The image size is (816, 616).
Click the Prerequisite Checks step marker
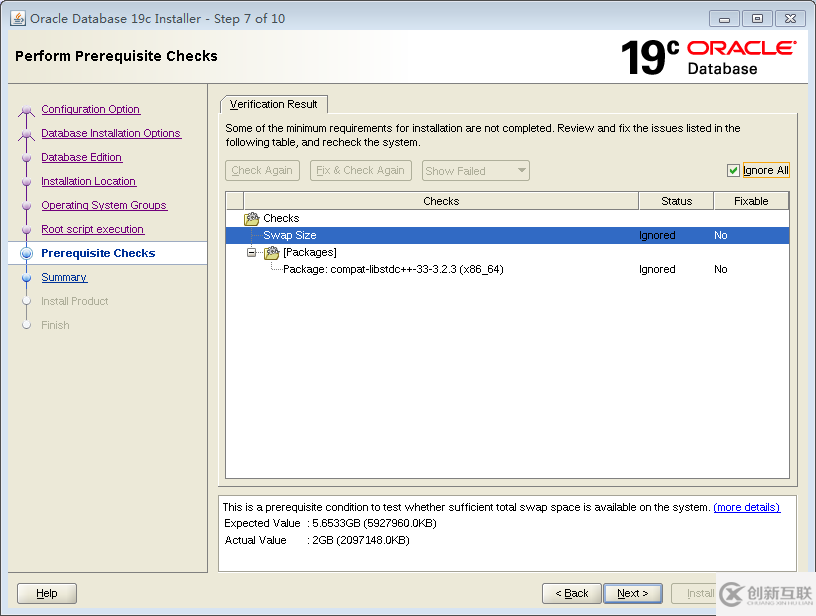(27, 253)
